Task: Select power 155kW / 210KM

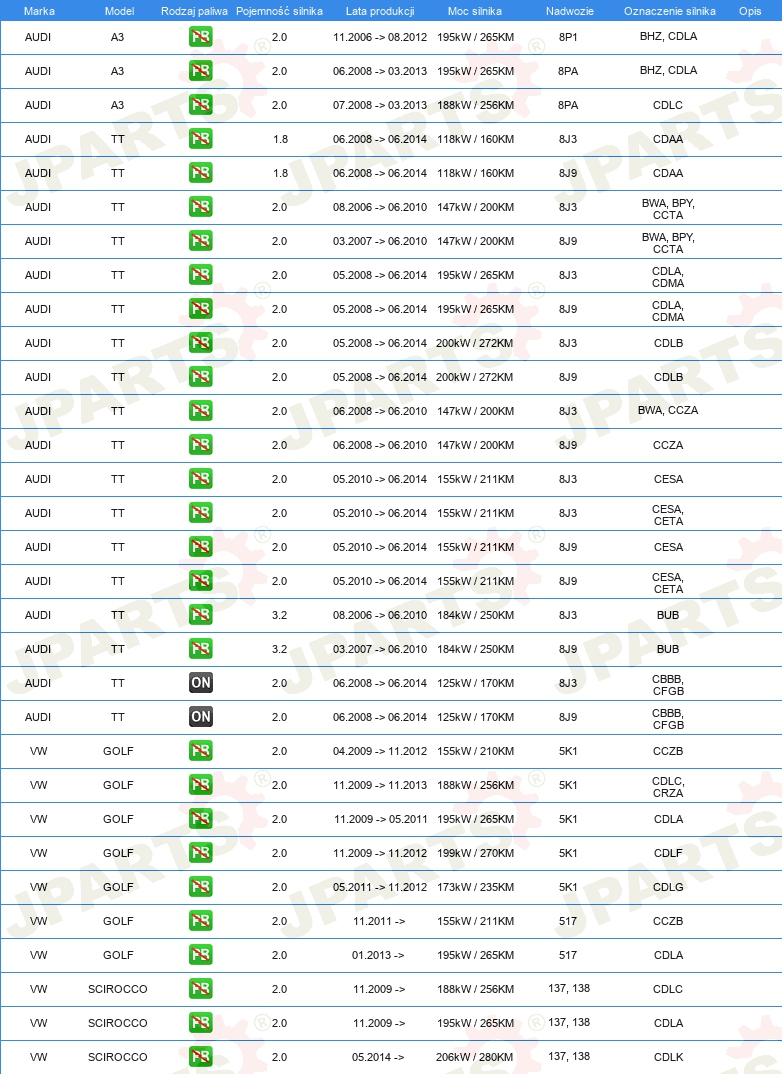Action: (475, 751)
